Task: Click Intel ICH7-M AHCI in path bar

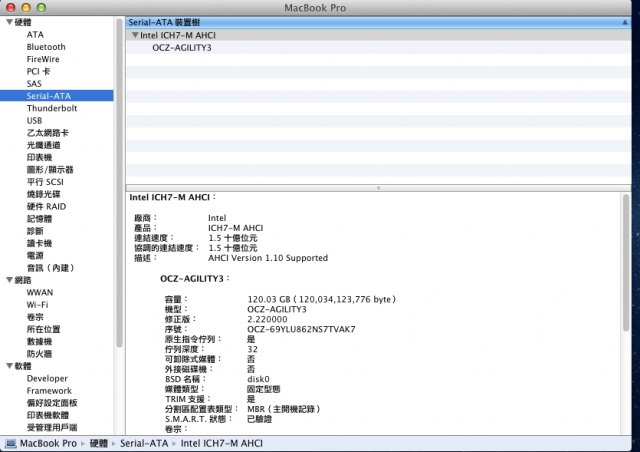Action: coord(222,443)
